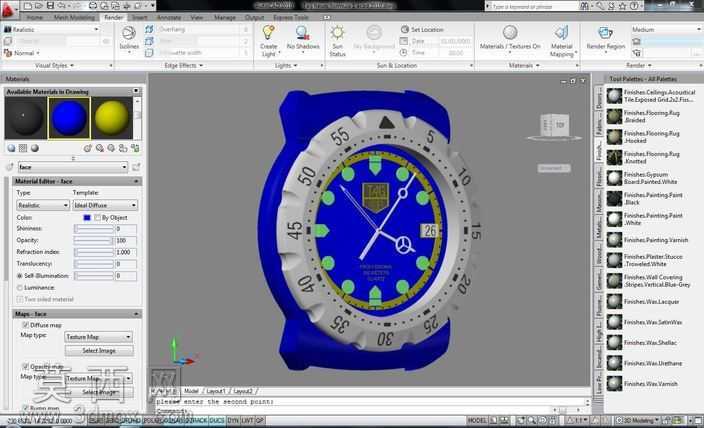
Task: Open the Insert ribbon tab
Action: [140, 18]
